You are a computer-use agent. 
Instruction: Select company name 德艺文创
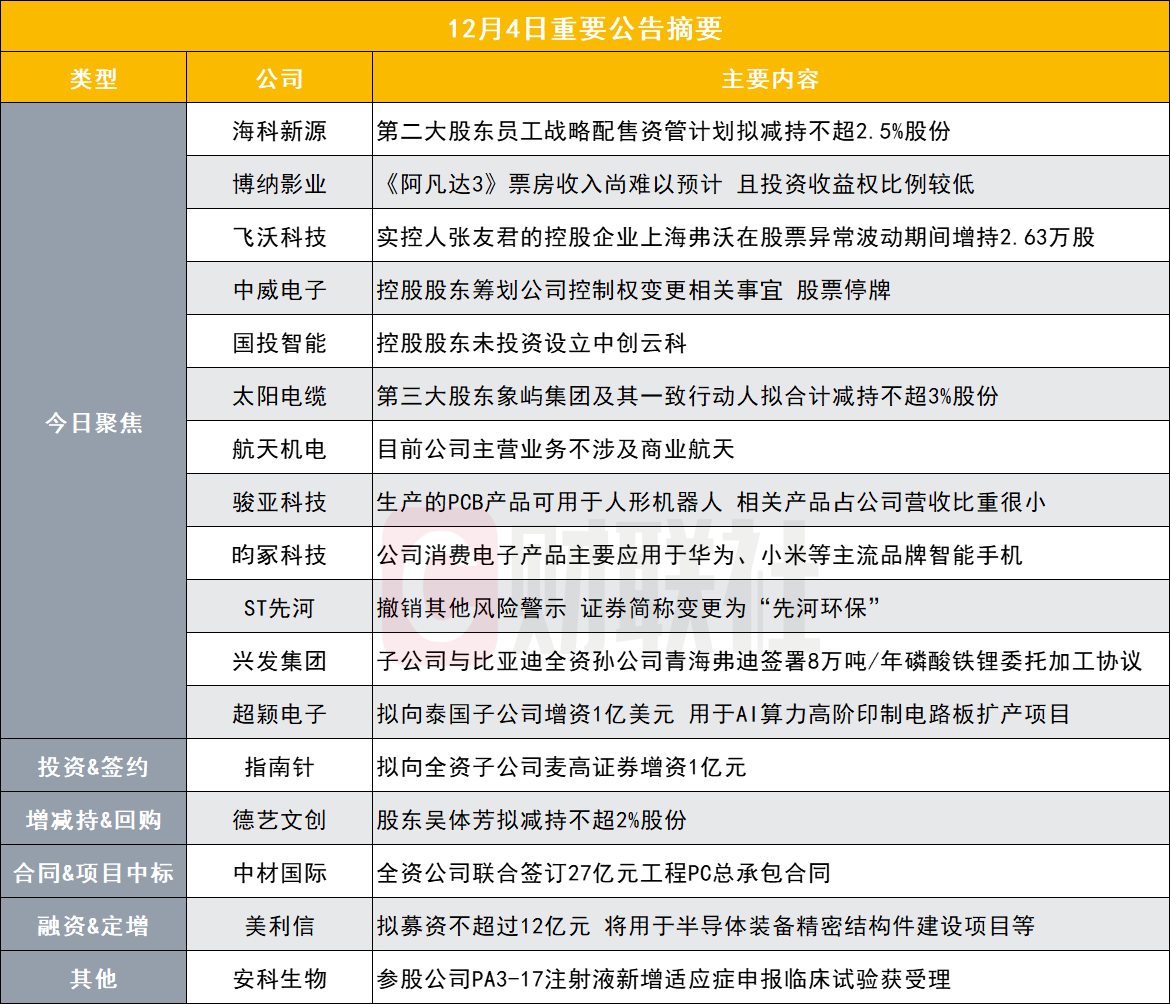pyautogui.click(x=279, y=820)
